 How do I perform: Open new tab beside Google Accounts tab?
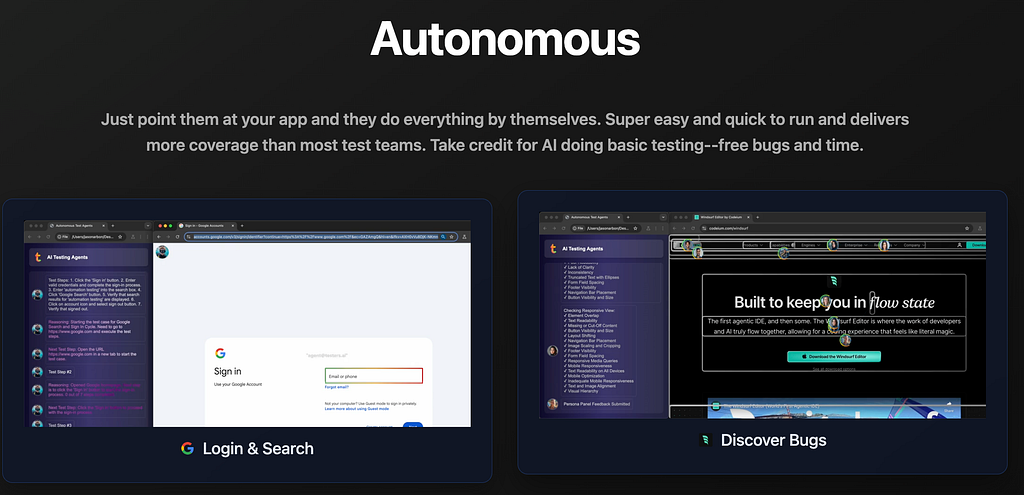click(242, 226)
